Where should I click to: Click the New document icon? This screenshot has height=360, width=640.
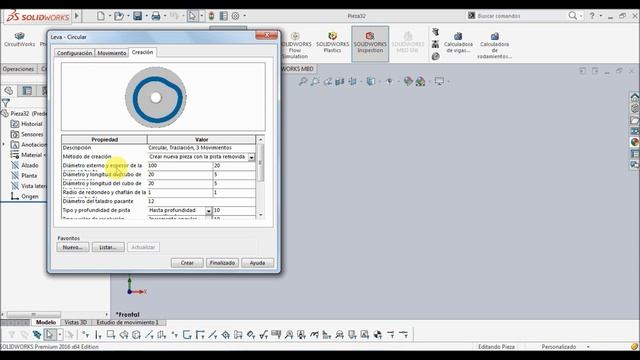pos(101,16)
